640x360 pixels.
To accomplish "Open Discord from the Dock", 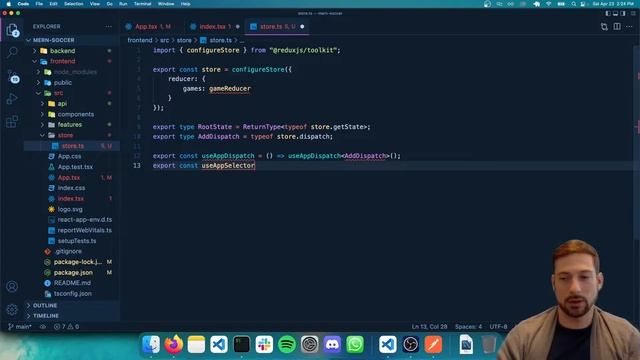I will [332, 344].
